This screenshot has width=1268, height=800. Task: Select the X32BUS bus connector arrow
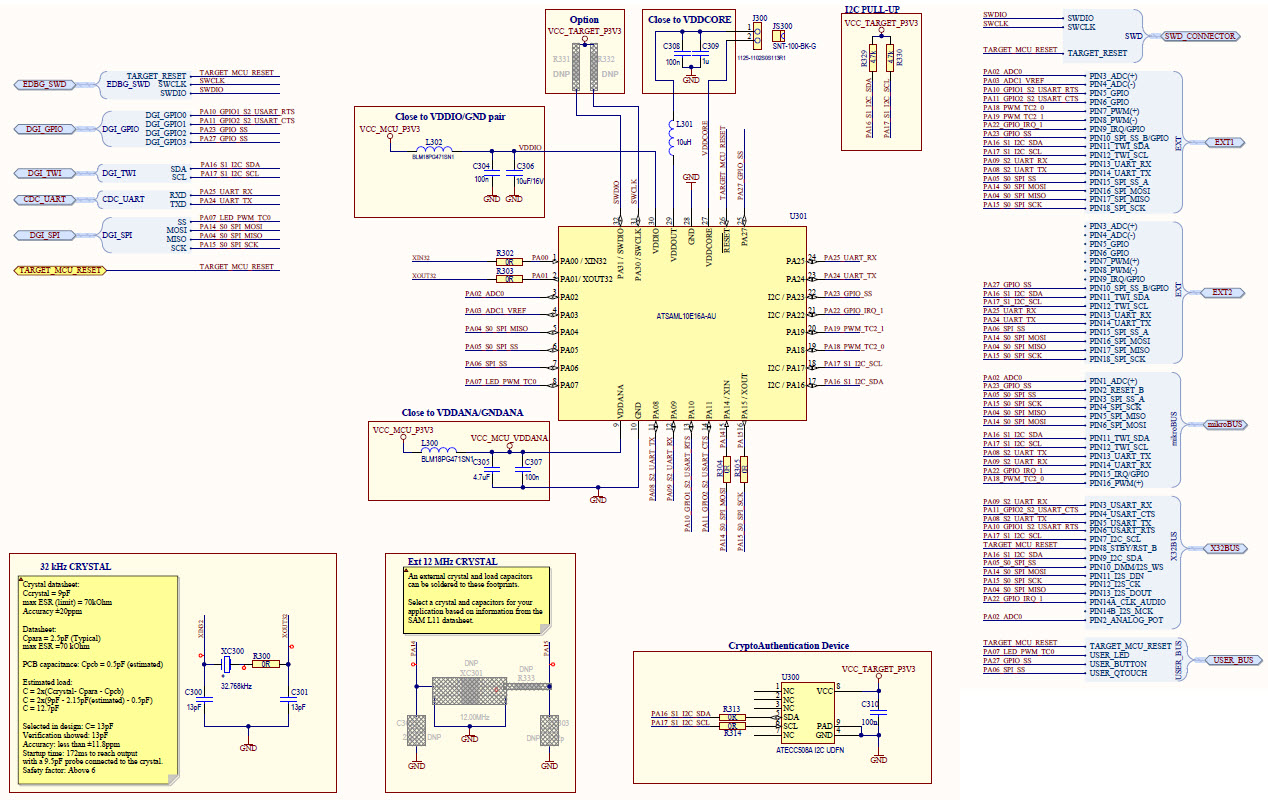[1224, 548]
